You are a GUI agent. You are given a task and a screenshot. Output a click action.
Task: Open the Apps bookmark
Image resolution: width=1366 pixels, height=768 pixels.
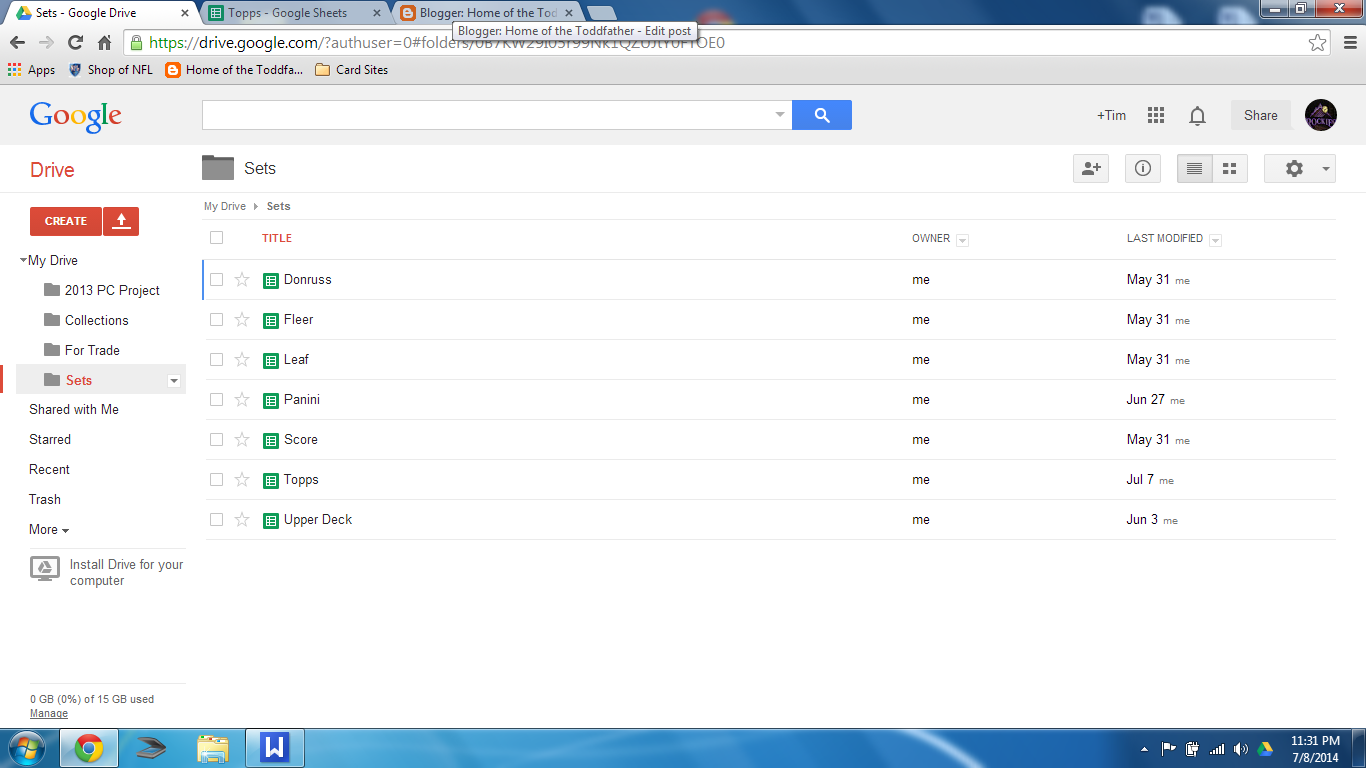[31, 70]
